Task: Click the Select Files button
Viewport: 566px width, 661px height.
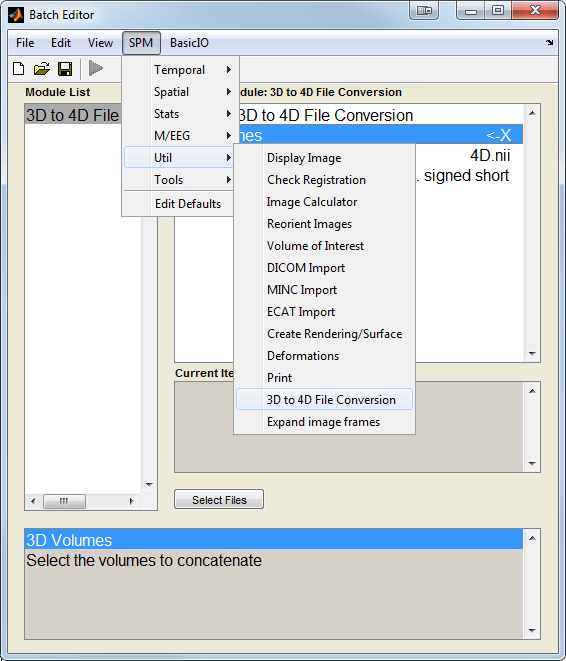Action: (219, 500)
